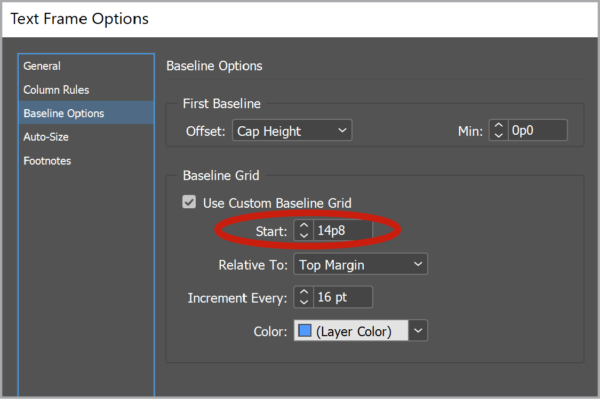The width and height of the screenshot is (600, 399).
Task: Click the Min 0p0 input field
Action: (x=538, y=130)
